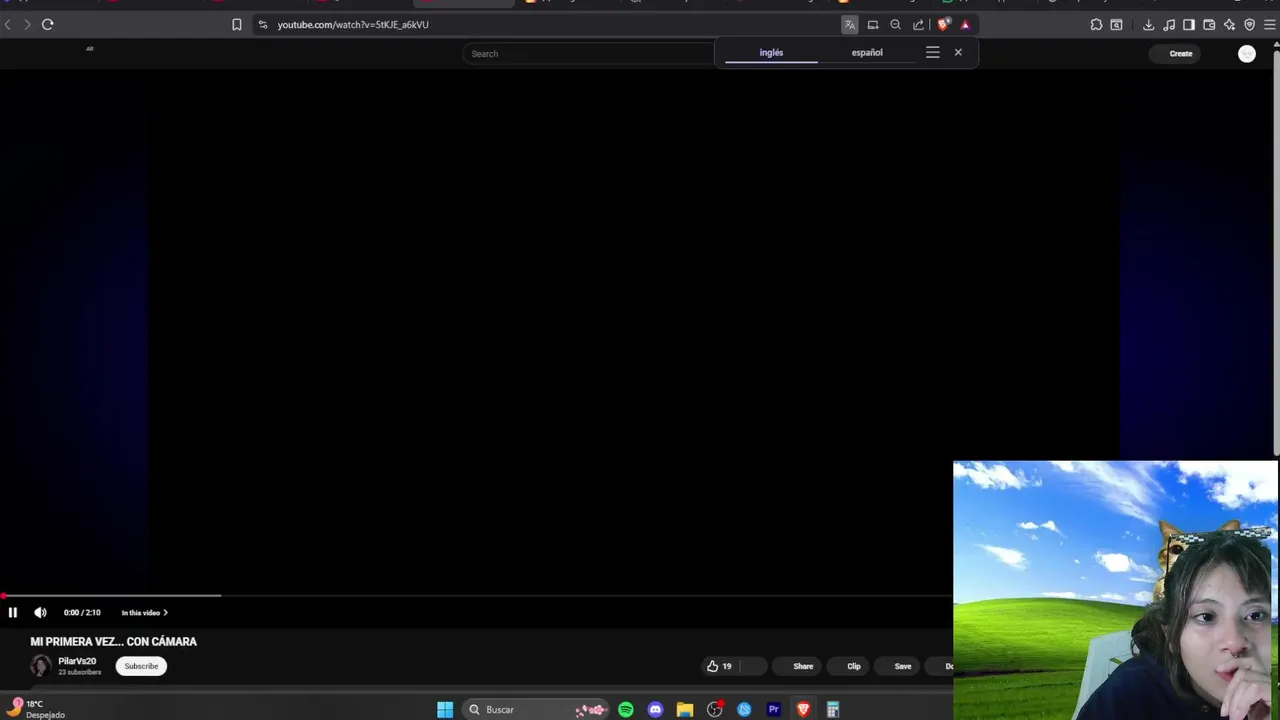Click the address bar URL

353,24
